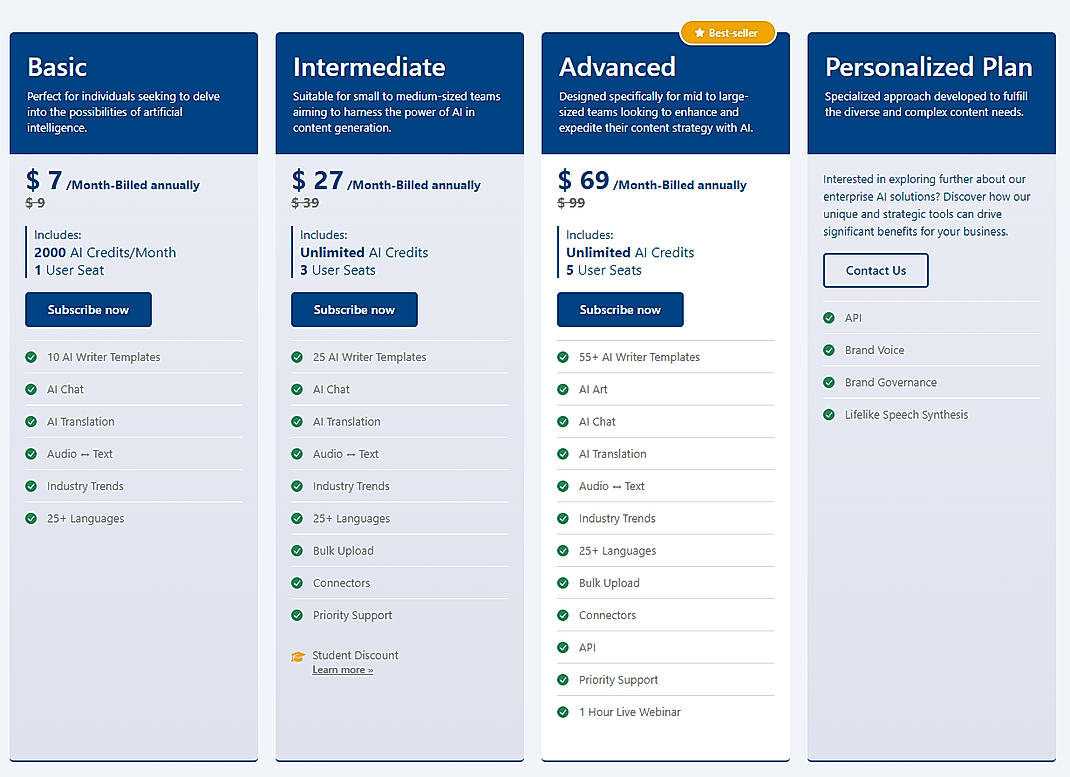The width and height of the screenshot is (1070, 777).
Task: Click the green checkmark beside AI Chat in Basic
Action: pos(31,389)
